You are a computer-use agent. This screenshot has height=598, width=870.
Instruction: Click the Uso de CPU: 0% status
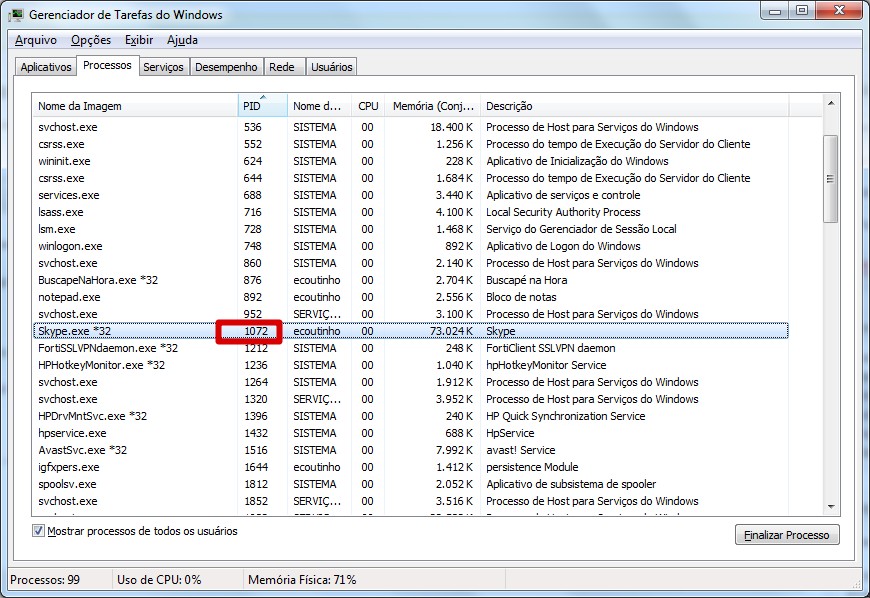click(x=159, y=580)
